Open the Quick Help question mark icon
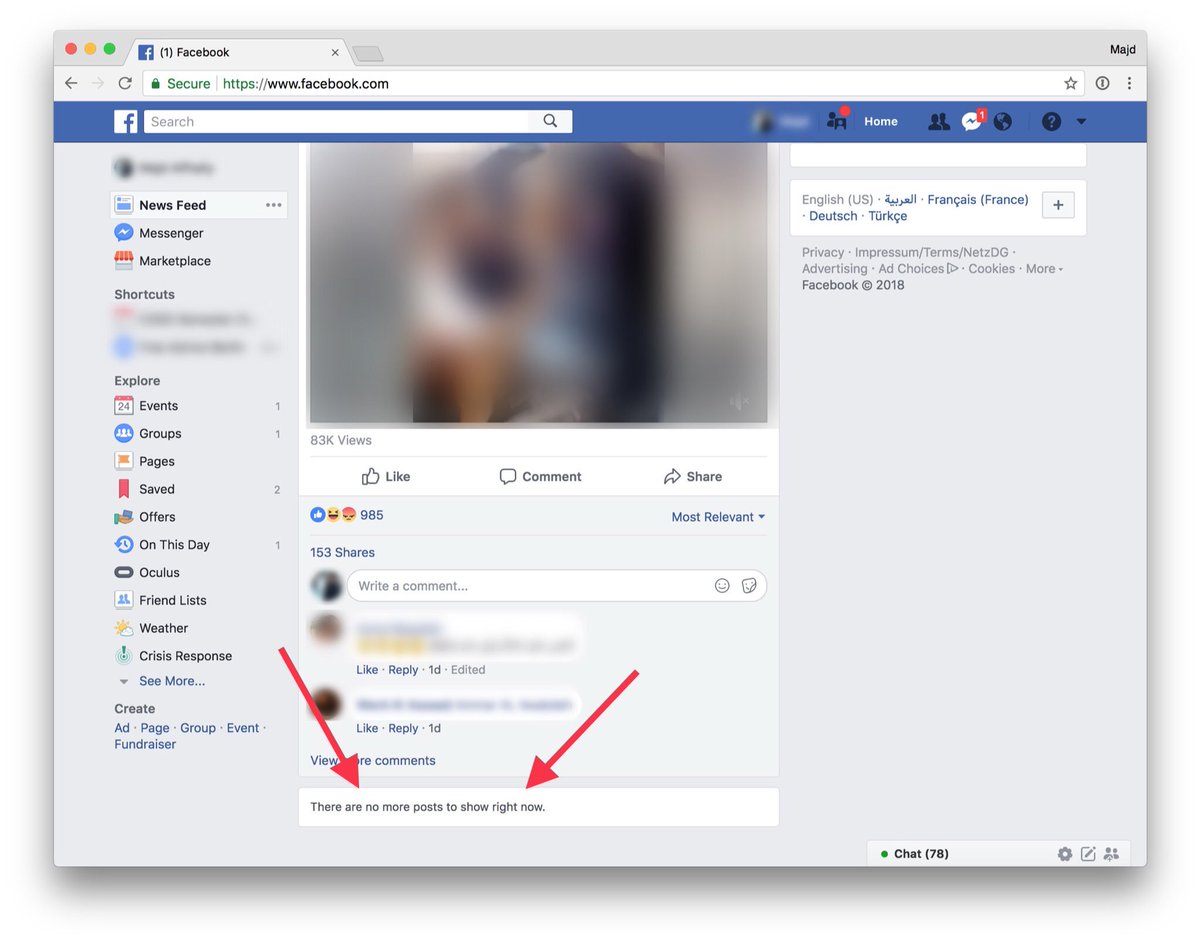Image resolution: width=1200 pixels, height=943 pixels. tap(1051, 121)
